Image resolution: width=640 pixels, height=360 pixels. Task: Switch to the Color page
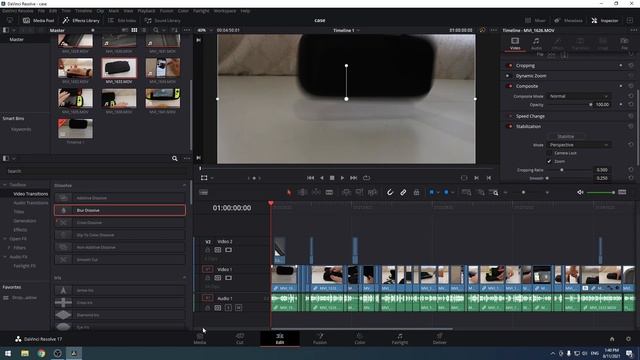coord(360,338)
